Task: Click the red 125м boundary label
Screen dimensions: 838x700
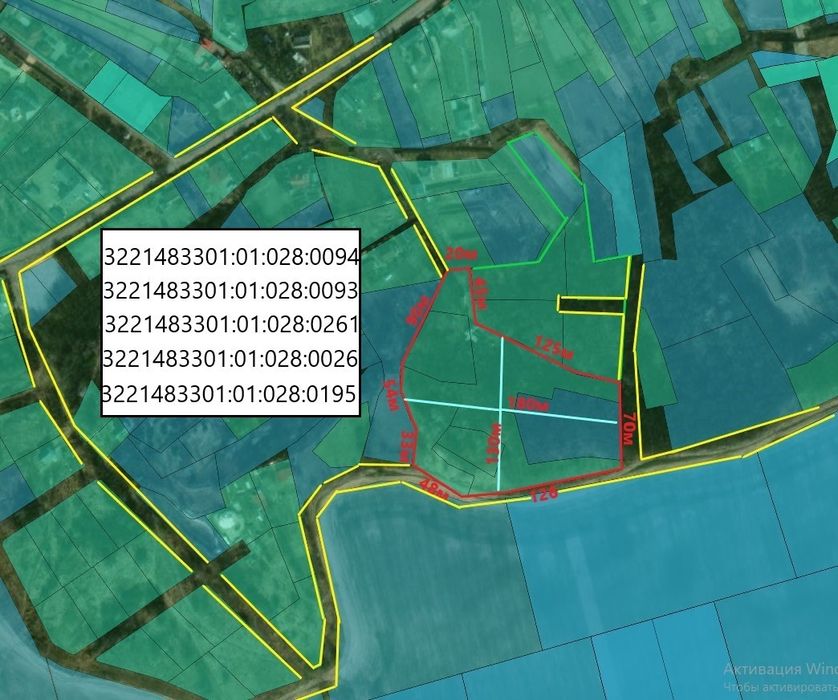Action: coord(554,347)
